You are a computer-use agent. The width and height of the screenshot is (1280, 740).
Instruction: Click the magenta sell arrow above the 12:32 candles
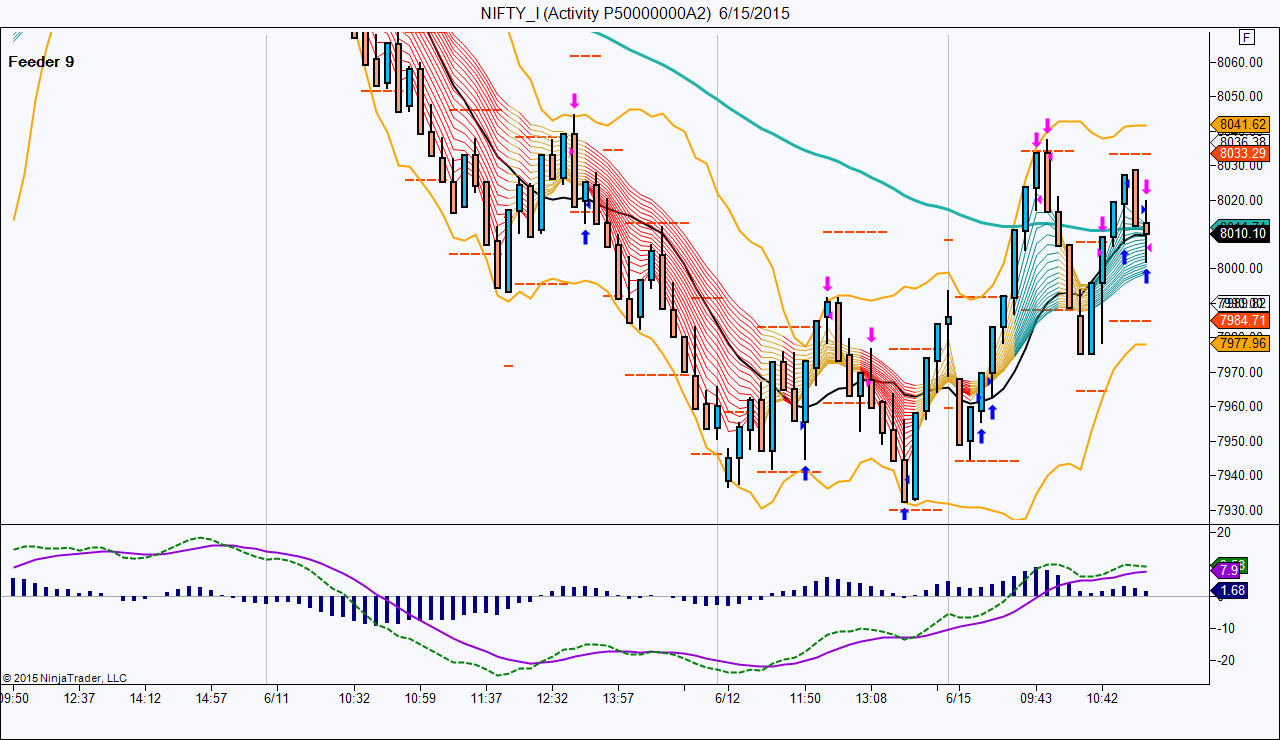[x=574, y=101]
